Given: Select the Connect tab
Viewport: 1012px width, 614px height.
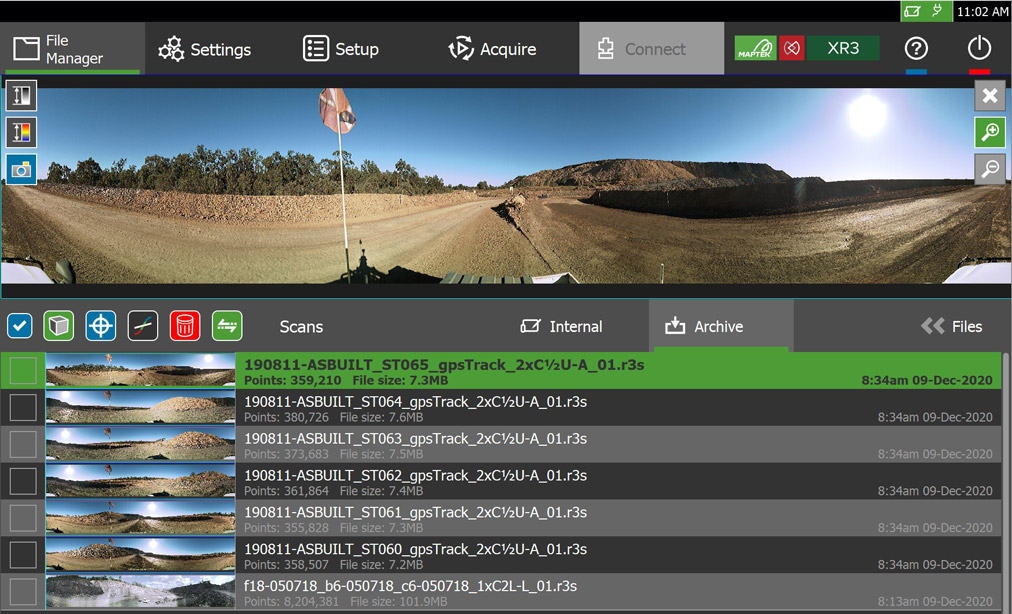Looking at the screenshot, I should tap(651, 49).
